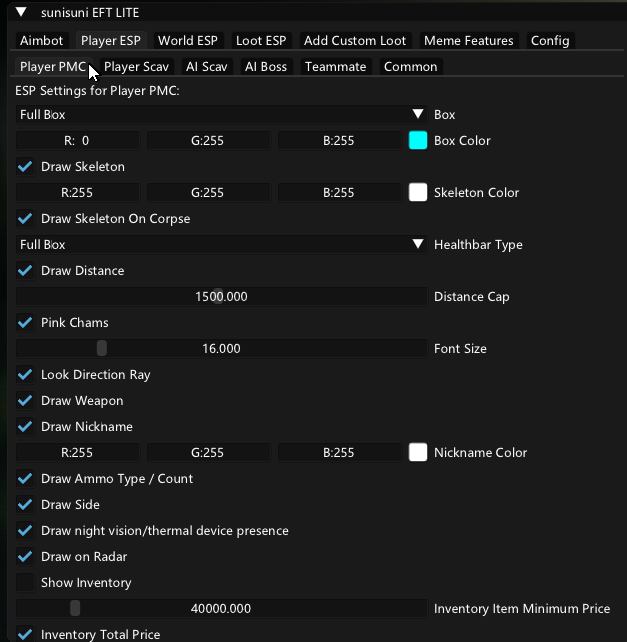This screenshot has height=642, width=627.
Task: Switch to the Aimbot tab
Action: [41, 41]
